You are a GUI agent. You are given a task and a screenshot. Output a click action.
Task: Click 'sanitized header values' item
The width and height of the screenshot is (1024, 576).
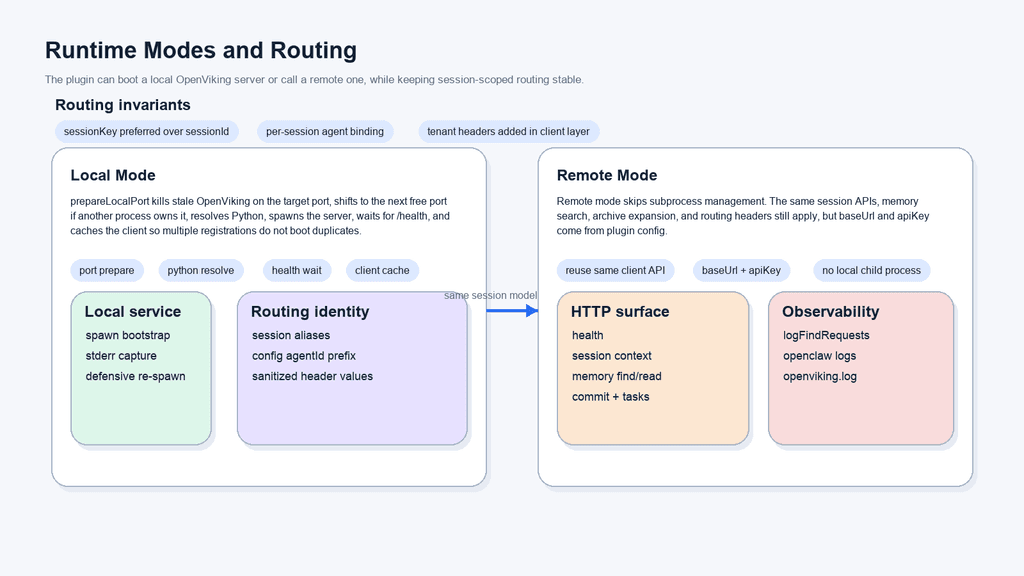(312, 376)
